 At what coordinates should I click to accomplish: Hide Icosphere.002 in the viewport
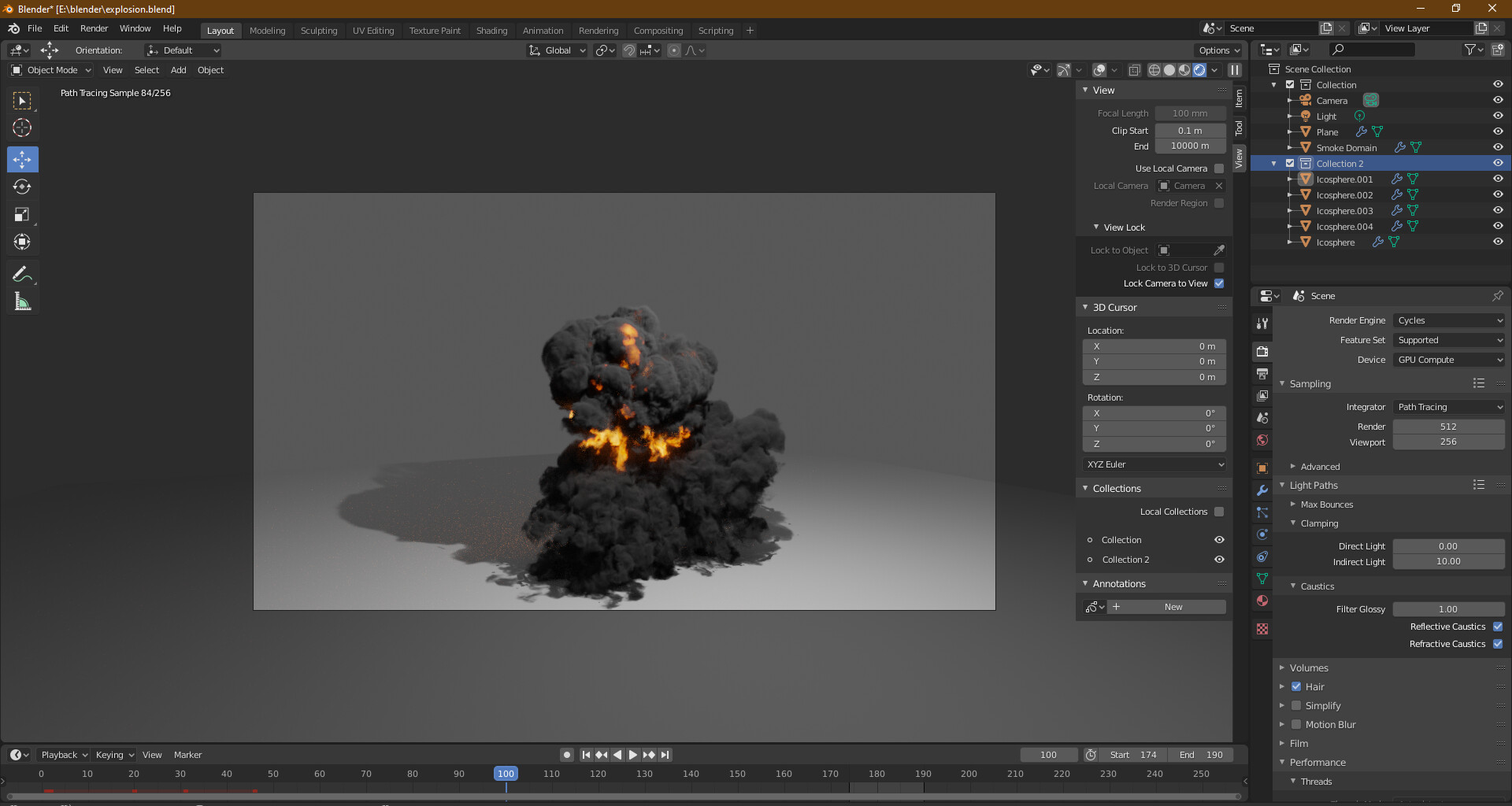1498,194
